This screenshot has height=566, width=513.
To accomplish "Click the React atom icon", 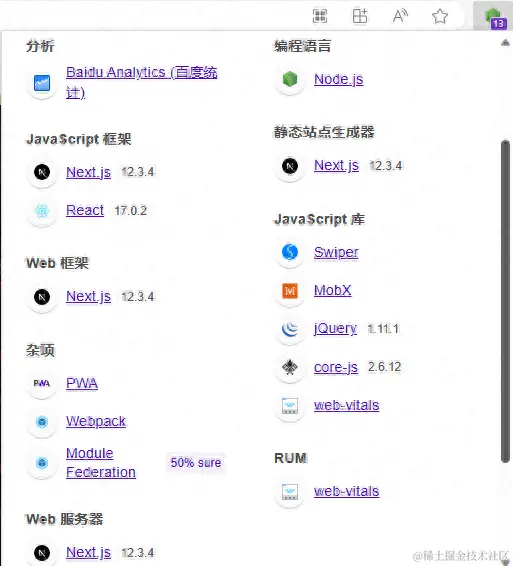I will tap(42, 210).
